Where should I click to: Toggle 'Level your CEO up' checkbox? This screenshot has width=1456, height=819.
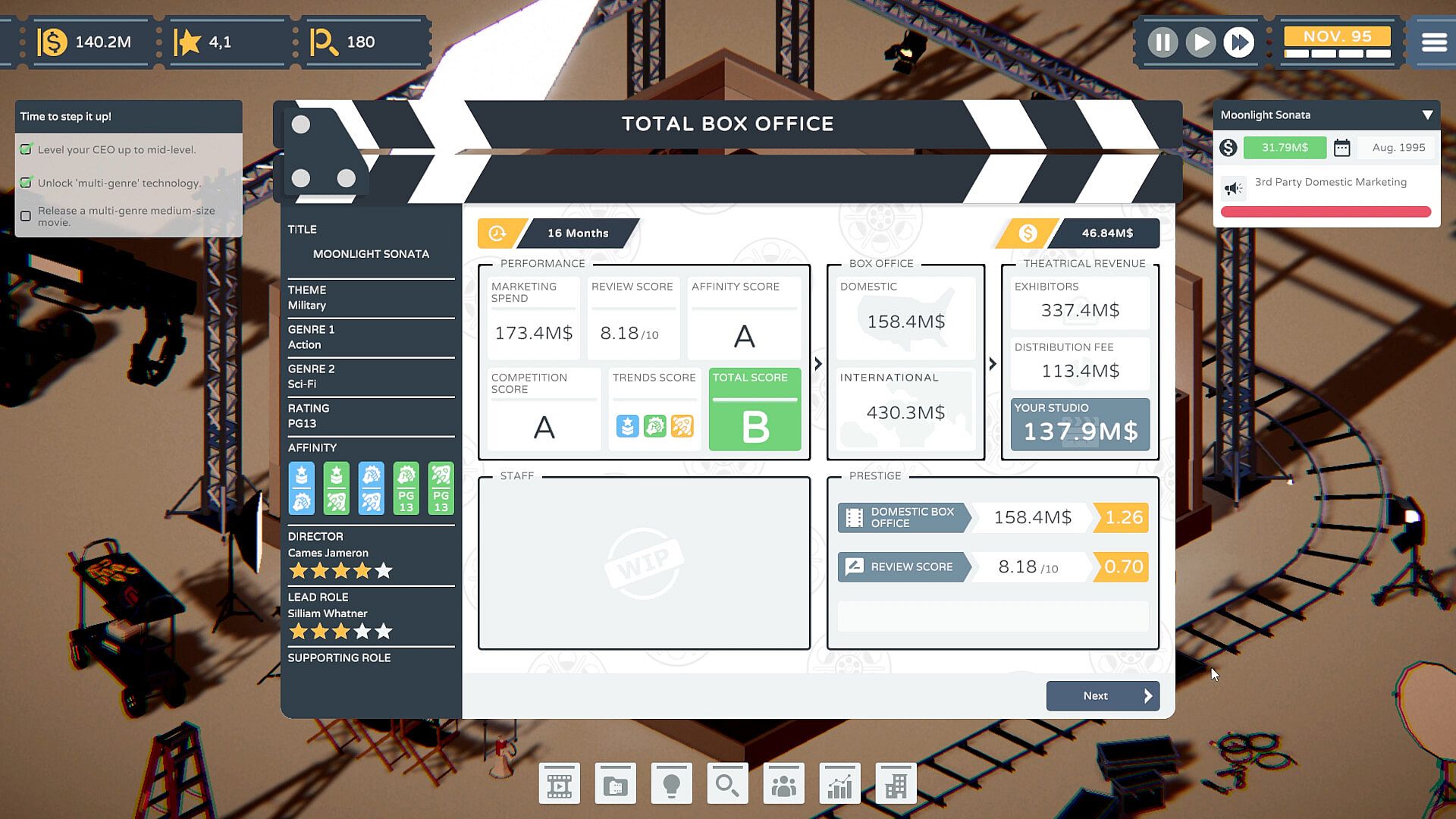pyautogui.click(x=27, y=149)
